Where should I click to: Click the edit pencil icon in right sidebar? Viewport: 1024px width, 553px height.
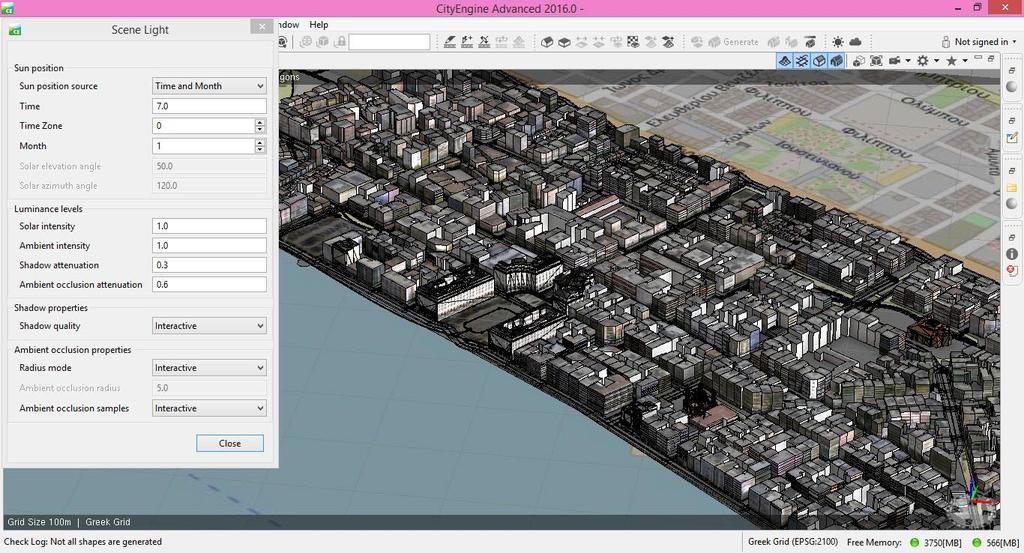coord(1012,138)
